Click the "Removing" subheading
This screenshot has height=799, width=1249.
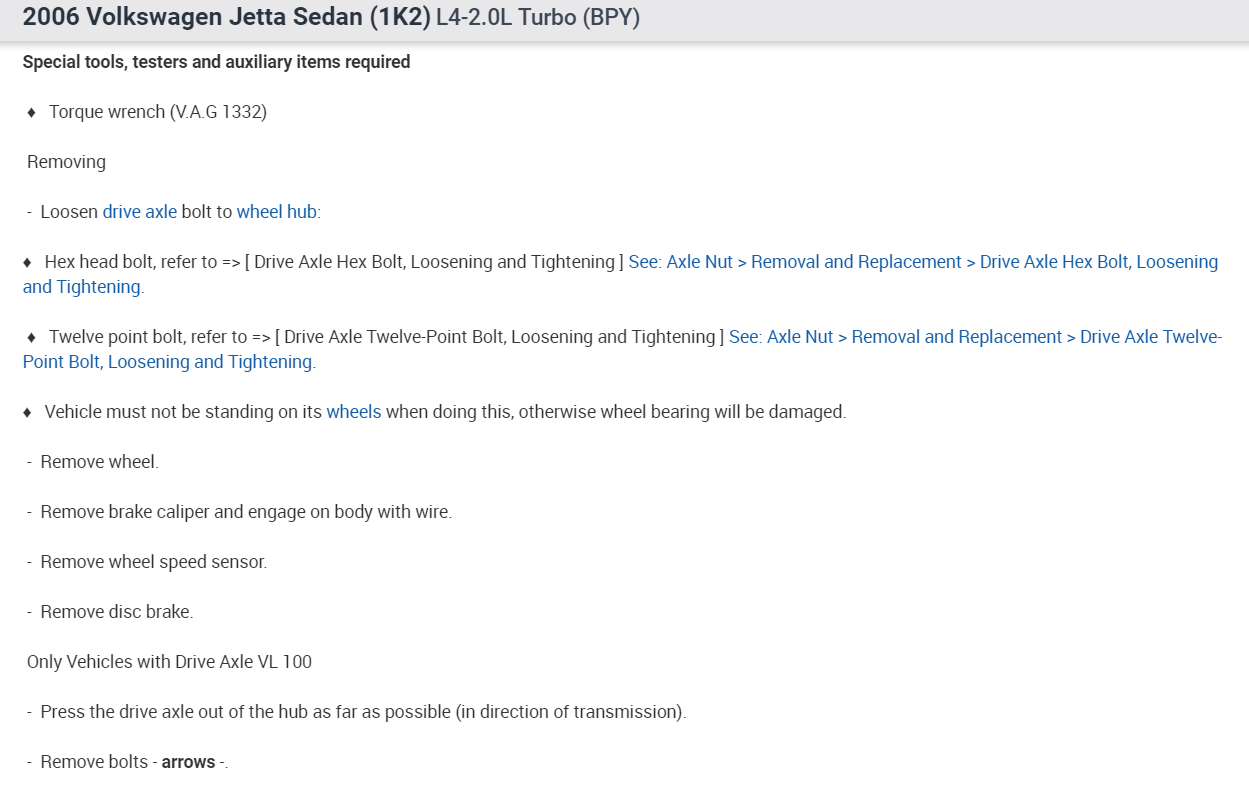point(66,162)
